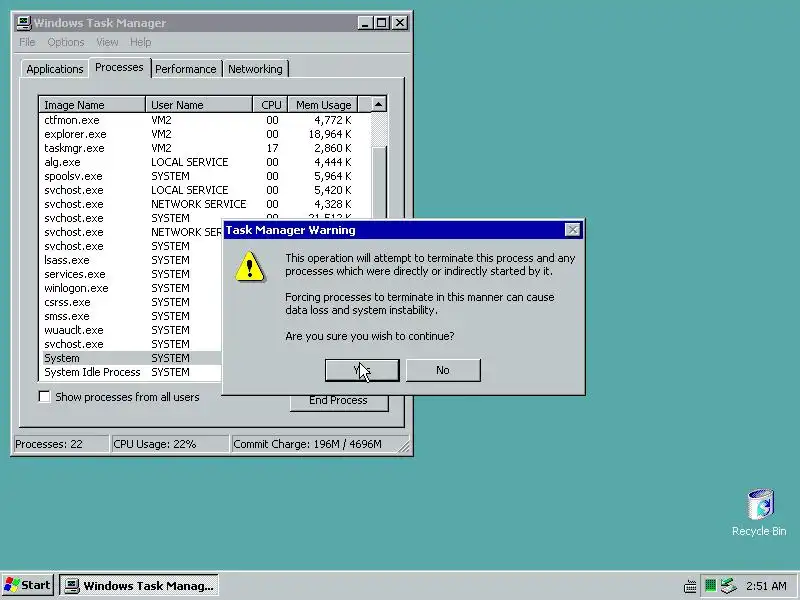Viewport: 800px width, 600px height.
Task: Click the yellow warning icon in dialog
Action: (249, 266)
